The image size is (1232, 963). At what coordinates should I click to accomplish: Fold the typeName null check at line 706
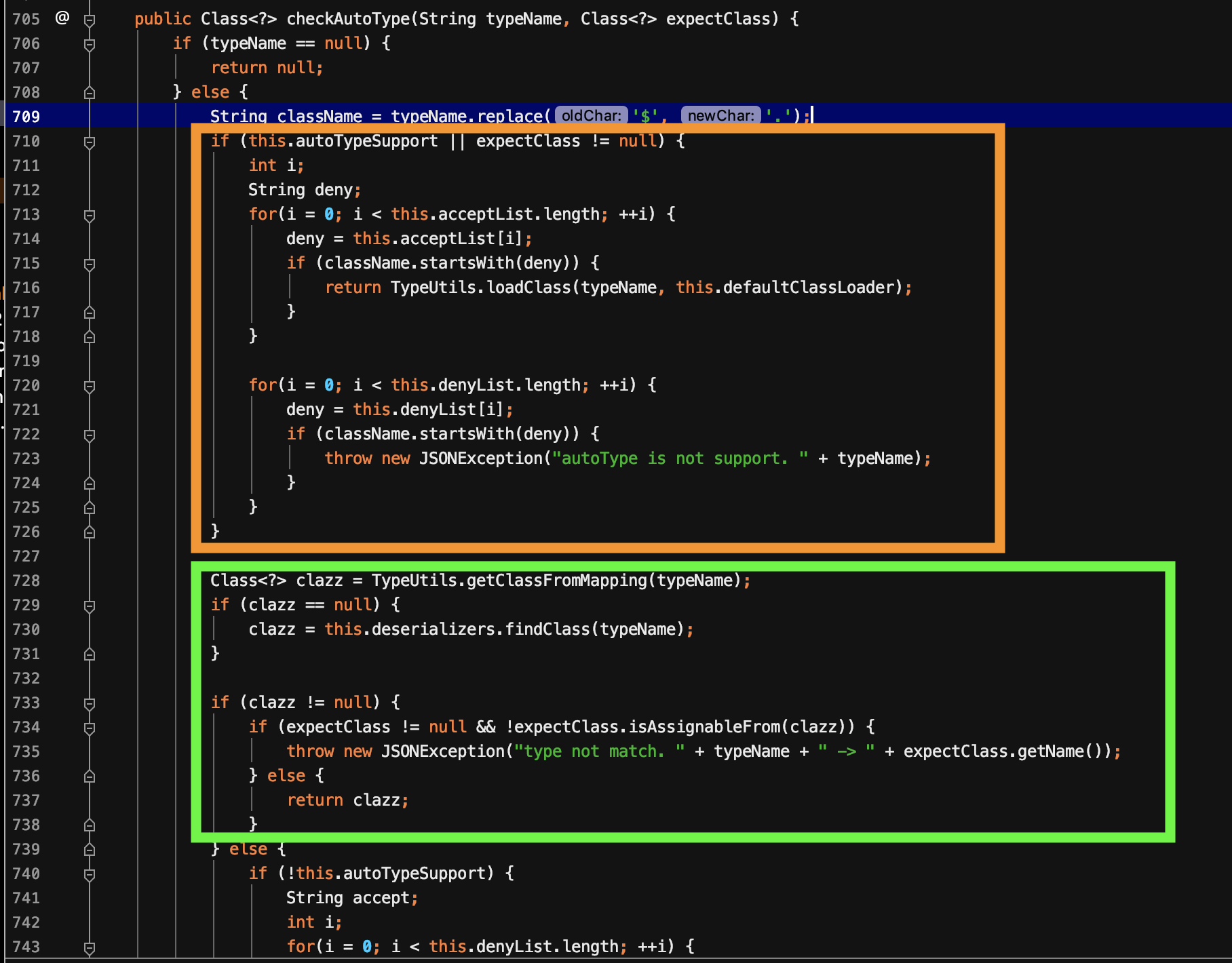pyautogui.click(x=89, y=44)
